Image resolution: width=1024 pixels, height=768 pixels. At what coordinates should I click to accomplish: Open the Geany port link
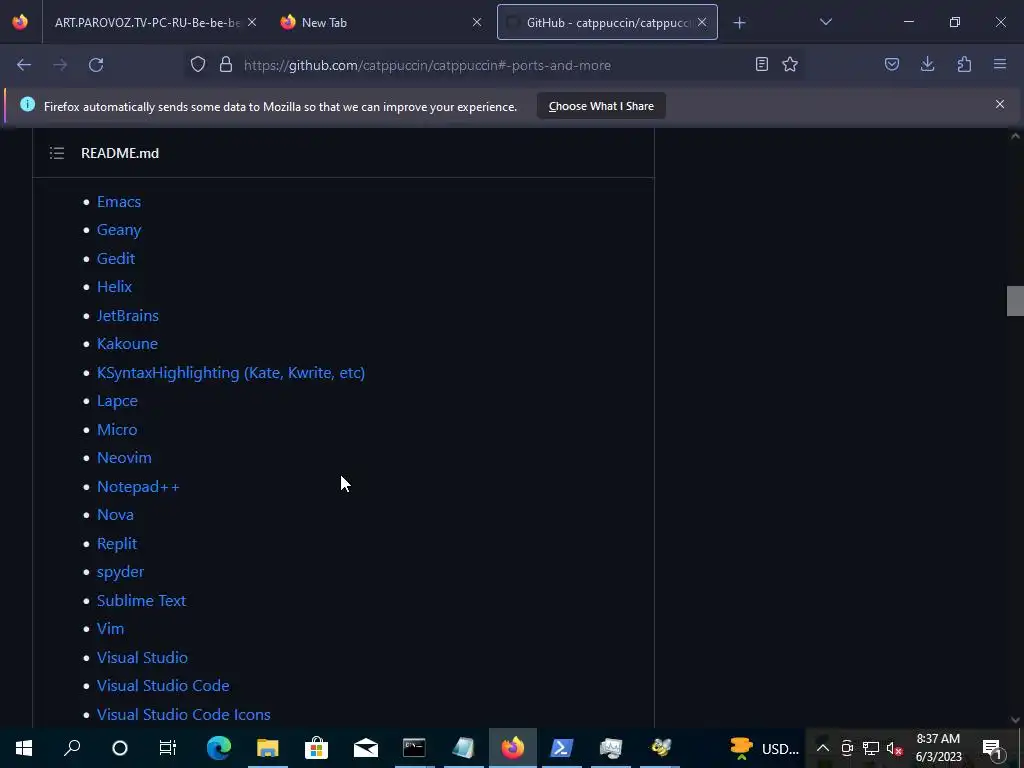coord(119,230)
